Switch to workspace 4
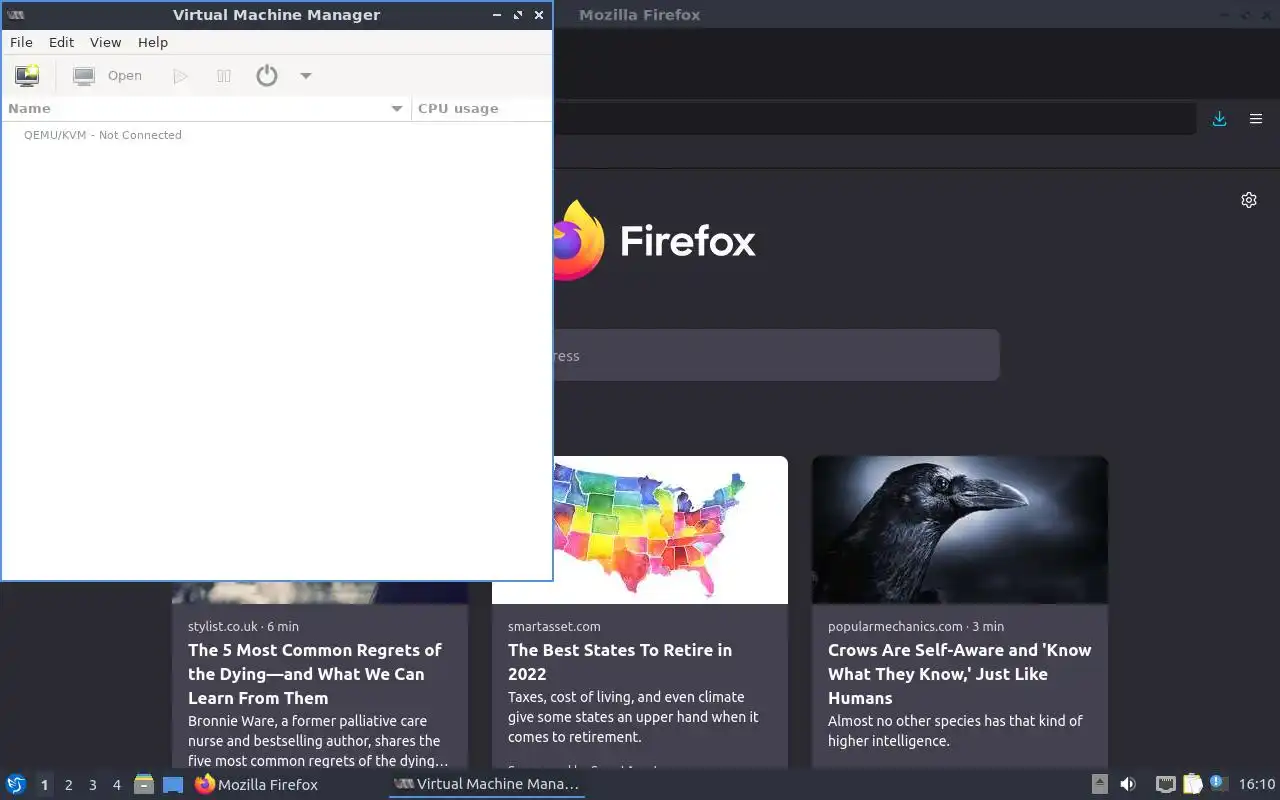This screenshot has width=1280, height=800. coord(116,785)
